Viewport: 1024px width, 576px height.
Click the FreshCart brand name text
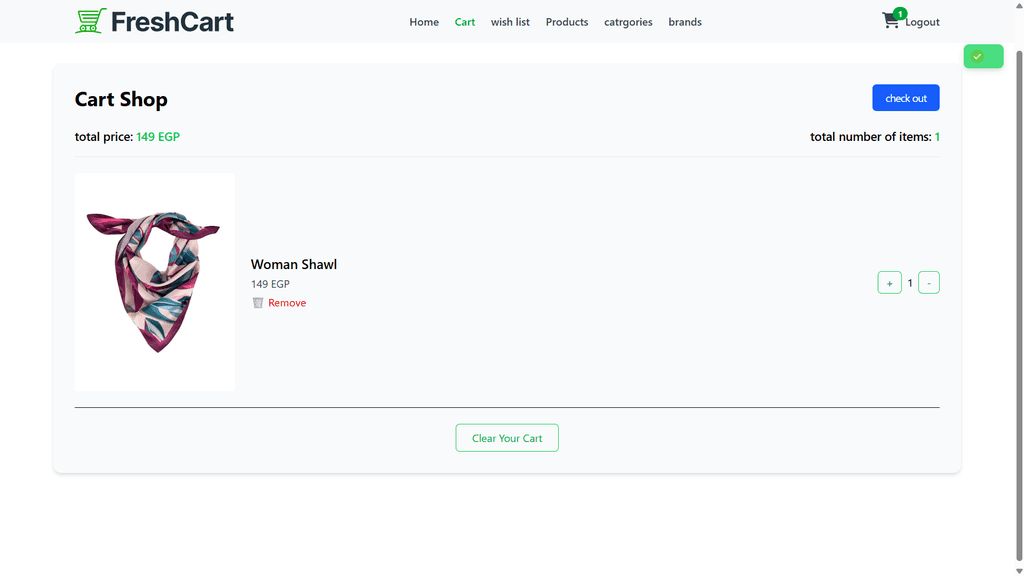[x=172, y=22]
